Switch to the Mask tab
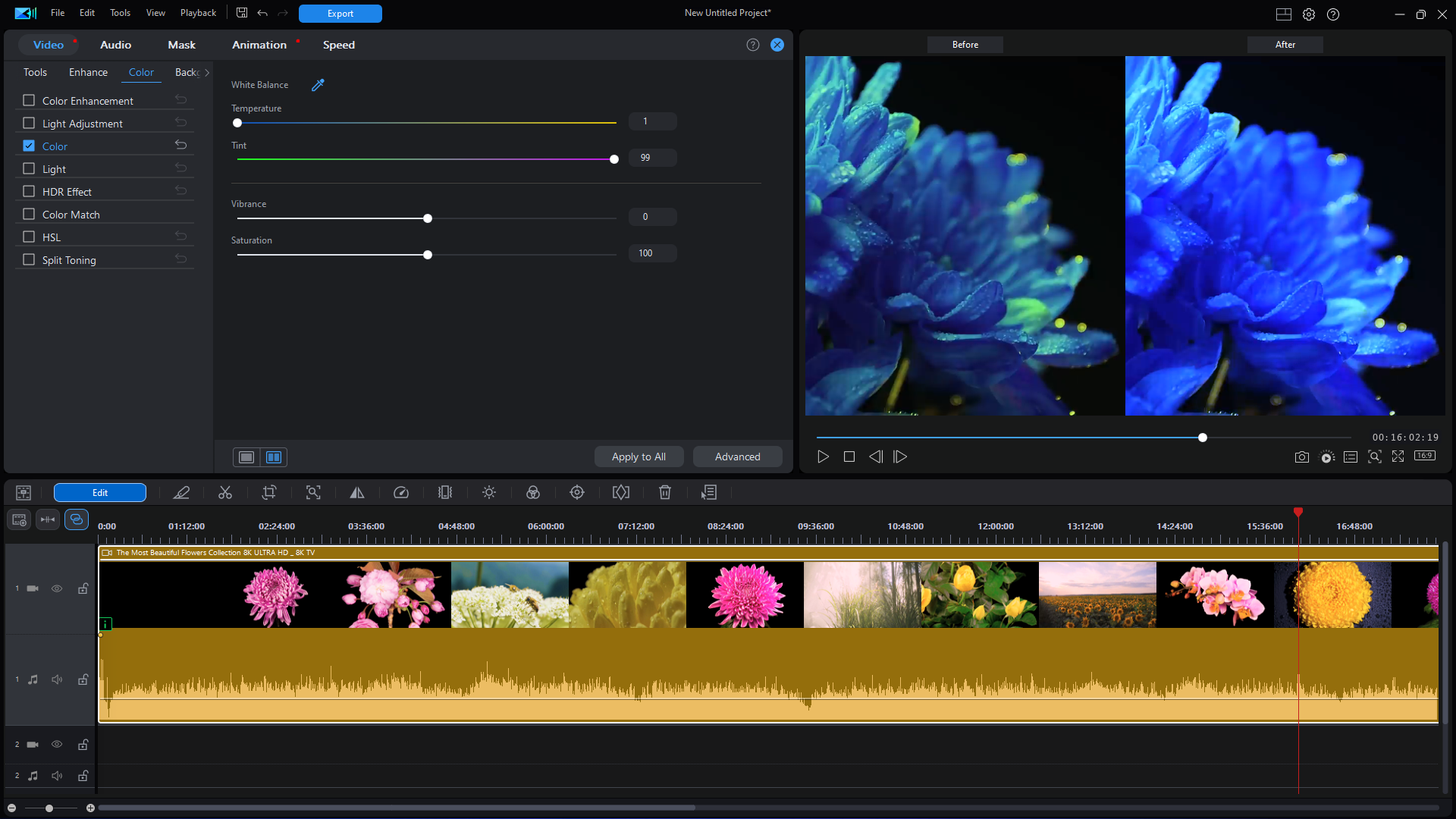Viewport: 1456px width, 819px height. 181,45
